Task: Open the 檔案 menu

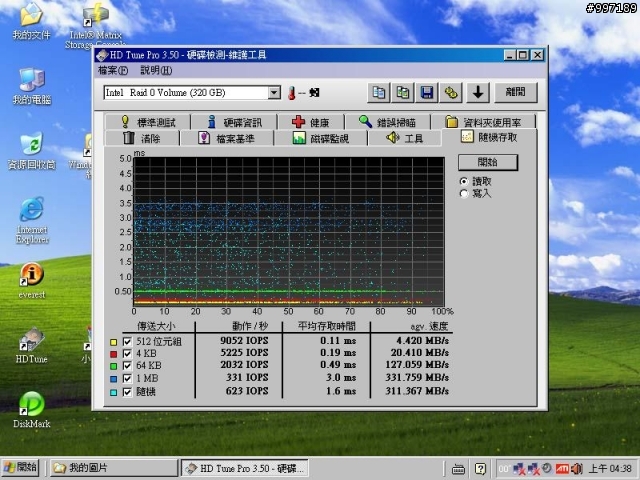Action: 113,71
